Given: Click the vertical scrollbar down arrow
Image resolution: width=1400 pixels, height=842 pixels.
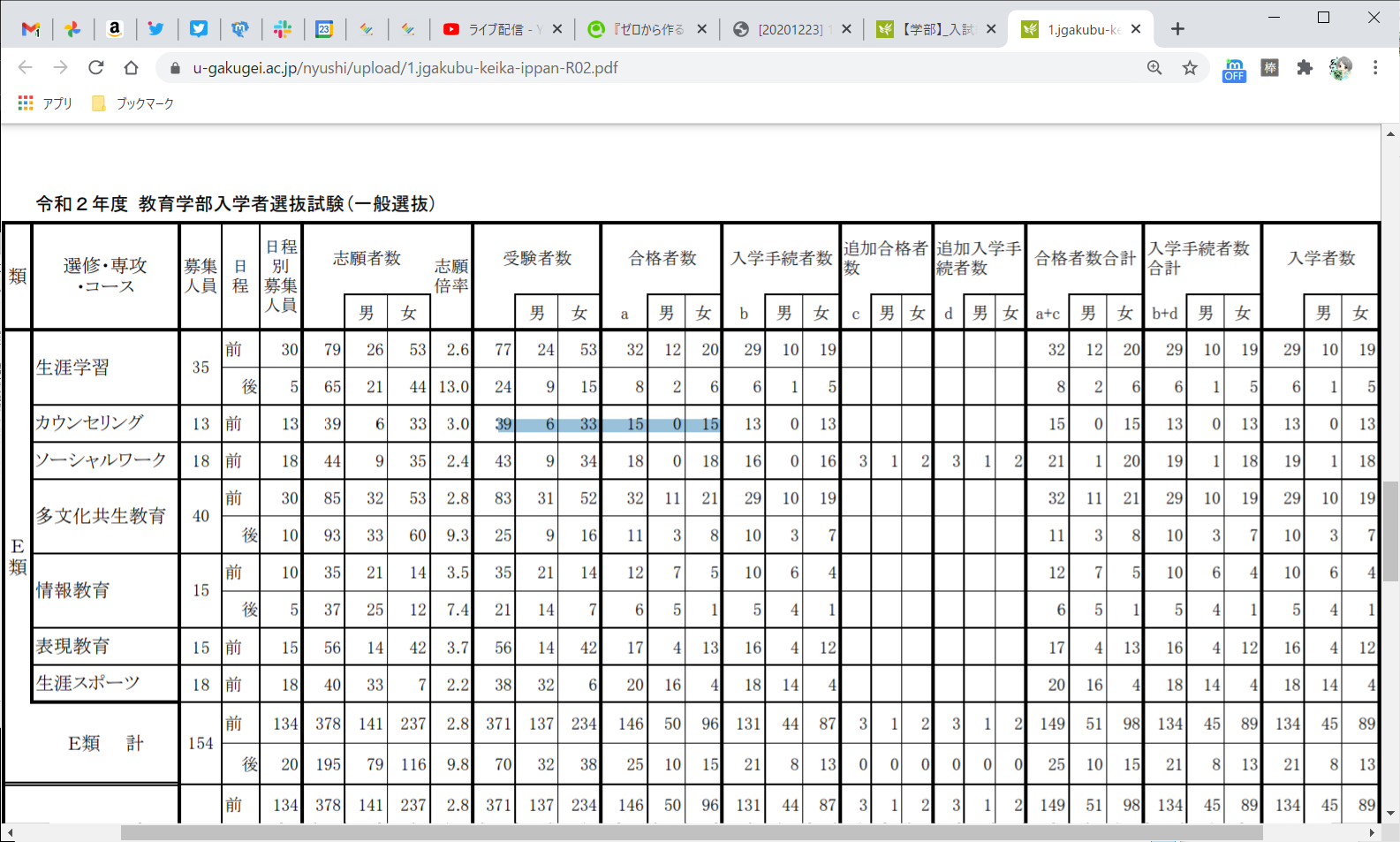Looking at the screenshot, I should [1391, 814].
